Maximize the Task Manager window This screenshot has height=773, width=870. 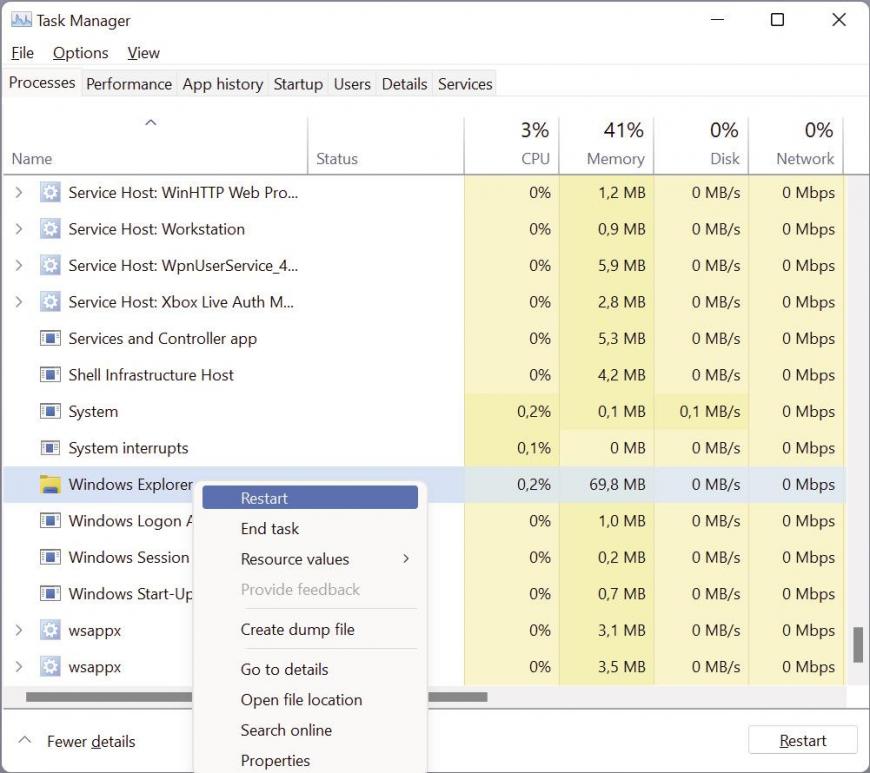point(777,20)
